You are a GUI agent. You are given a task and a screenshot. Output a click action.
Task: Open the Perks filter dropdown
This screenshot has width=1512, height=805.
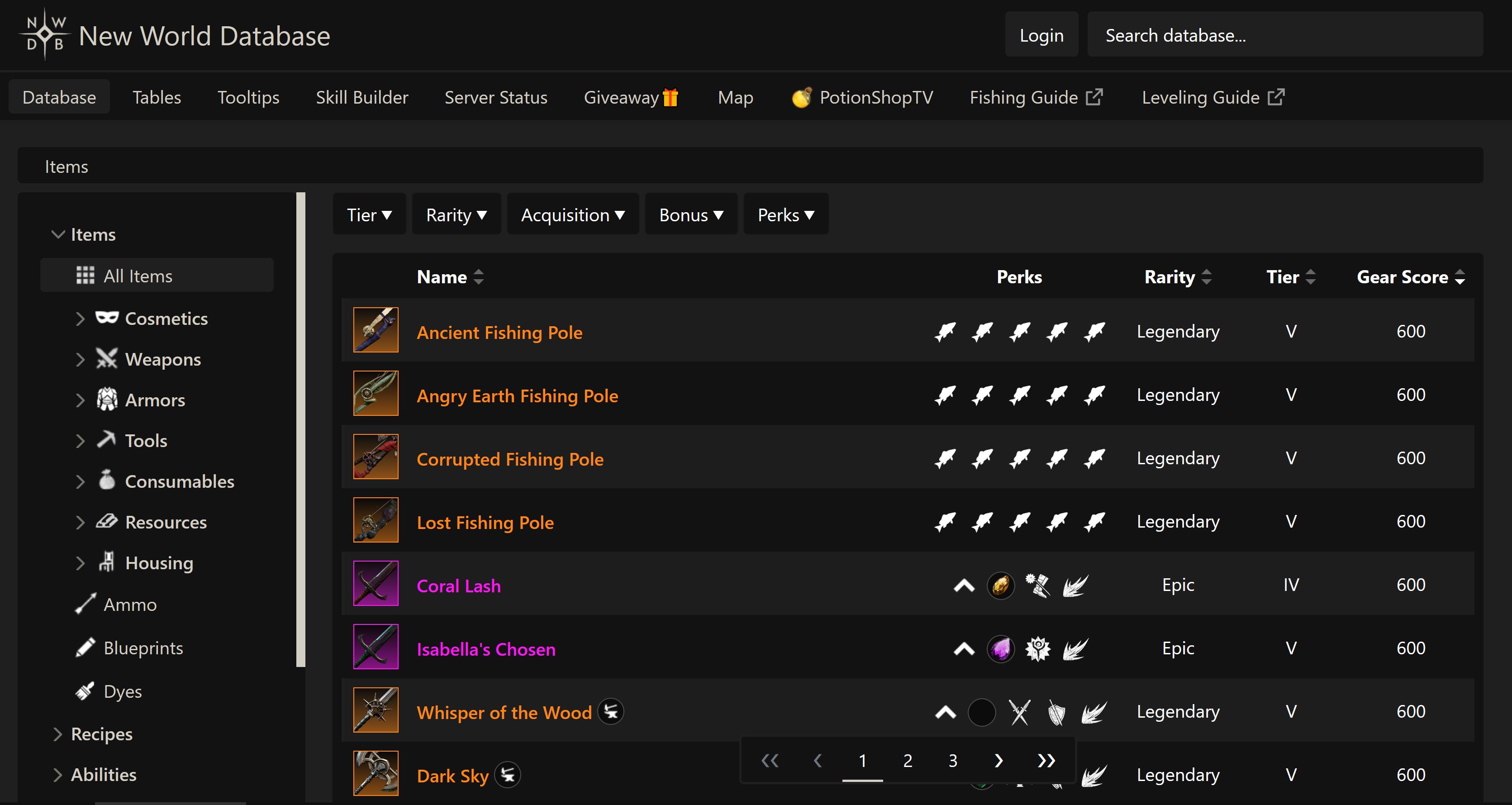pos(785,215)
